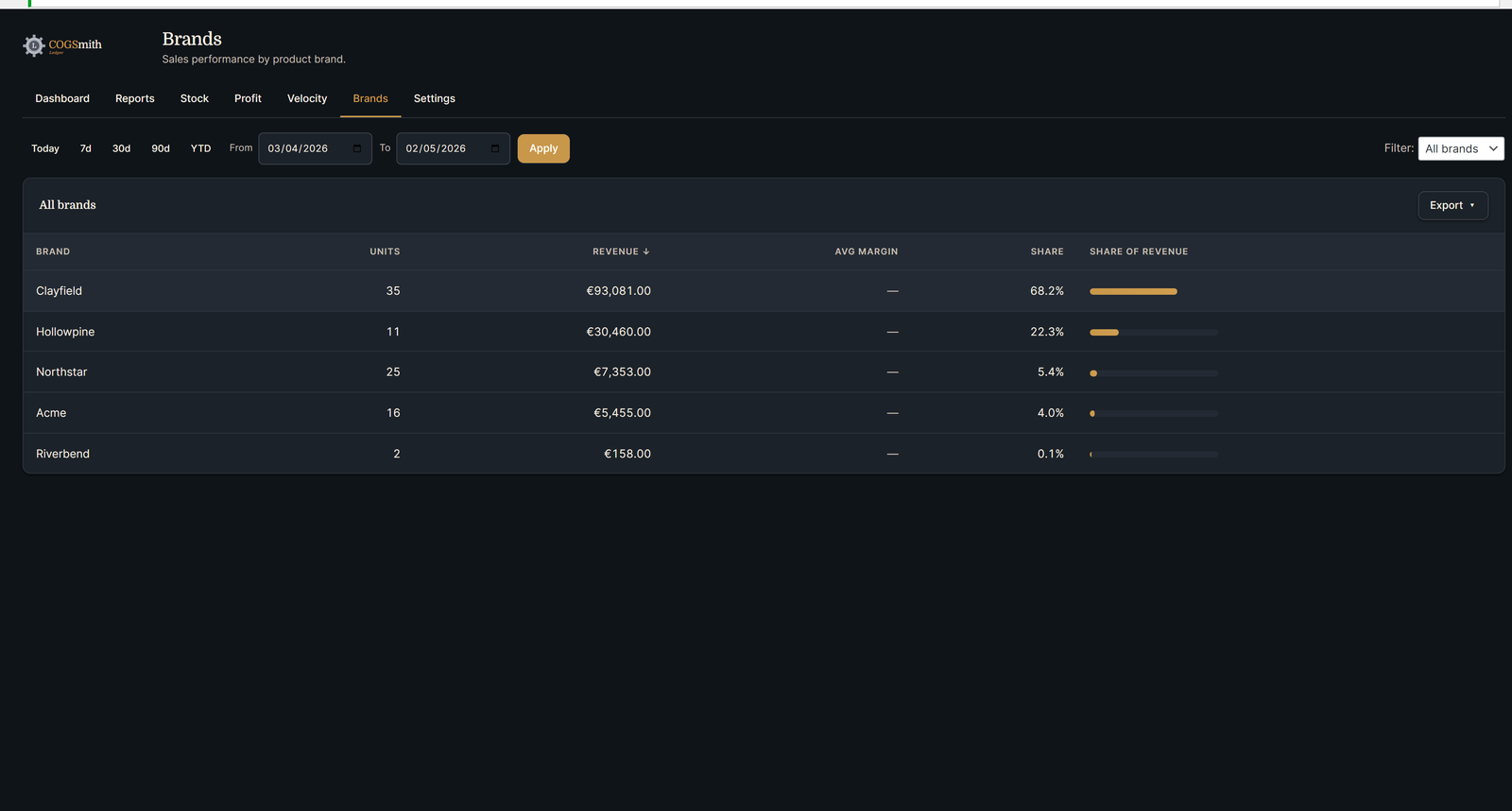The width and height of the screenshot is (1512, 811).
Task: Click Acme revenue €5,455.00
Action: pos(623,413)
